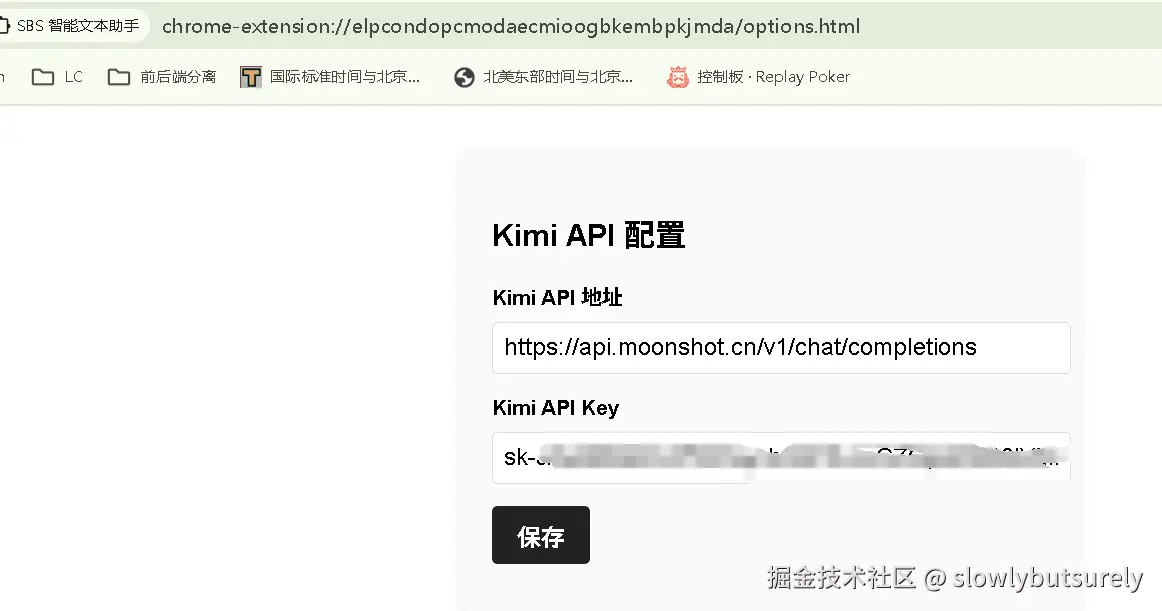Focus the Kimi API Key input field
Screen dimensions: 1162x611
pyautogui.click(x=781, y=458)
